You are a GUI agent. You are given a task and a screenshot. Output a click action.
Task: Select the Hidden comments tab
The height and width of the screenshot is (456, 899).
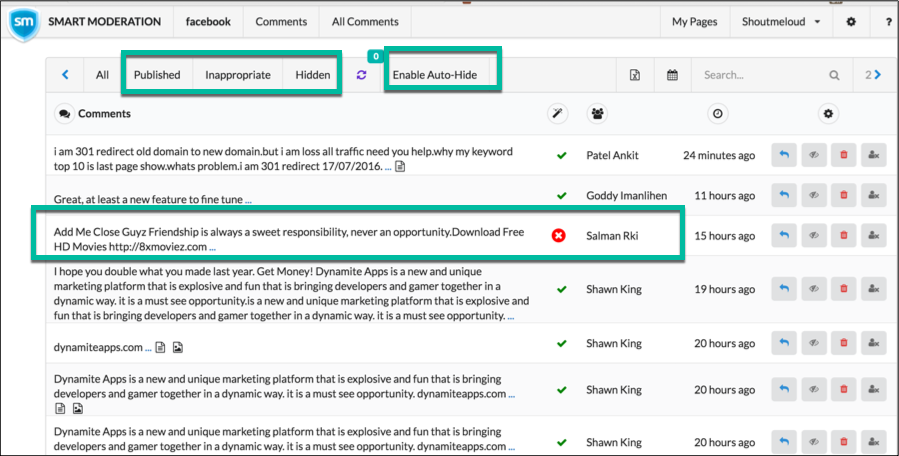(312, 75)
